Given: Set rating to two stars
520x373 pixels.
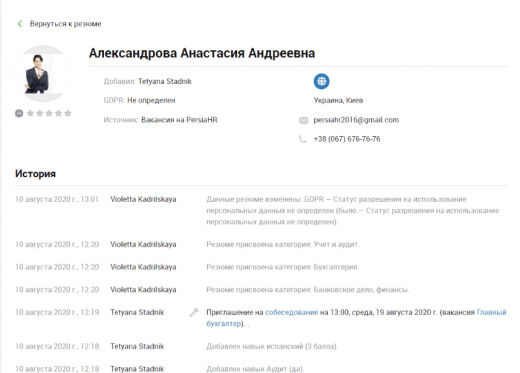Looking at the screenshot, I should tap(39, 113).
